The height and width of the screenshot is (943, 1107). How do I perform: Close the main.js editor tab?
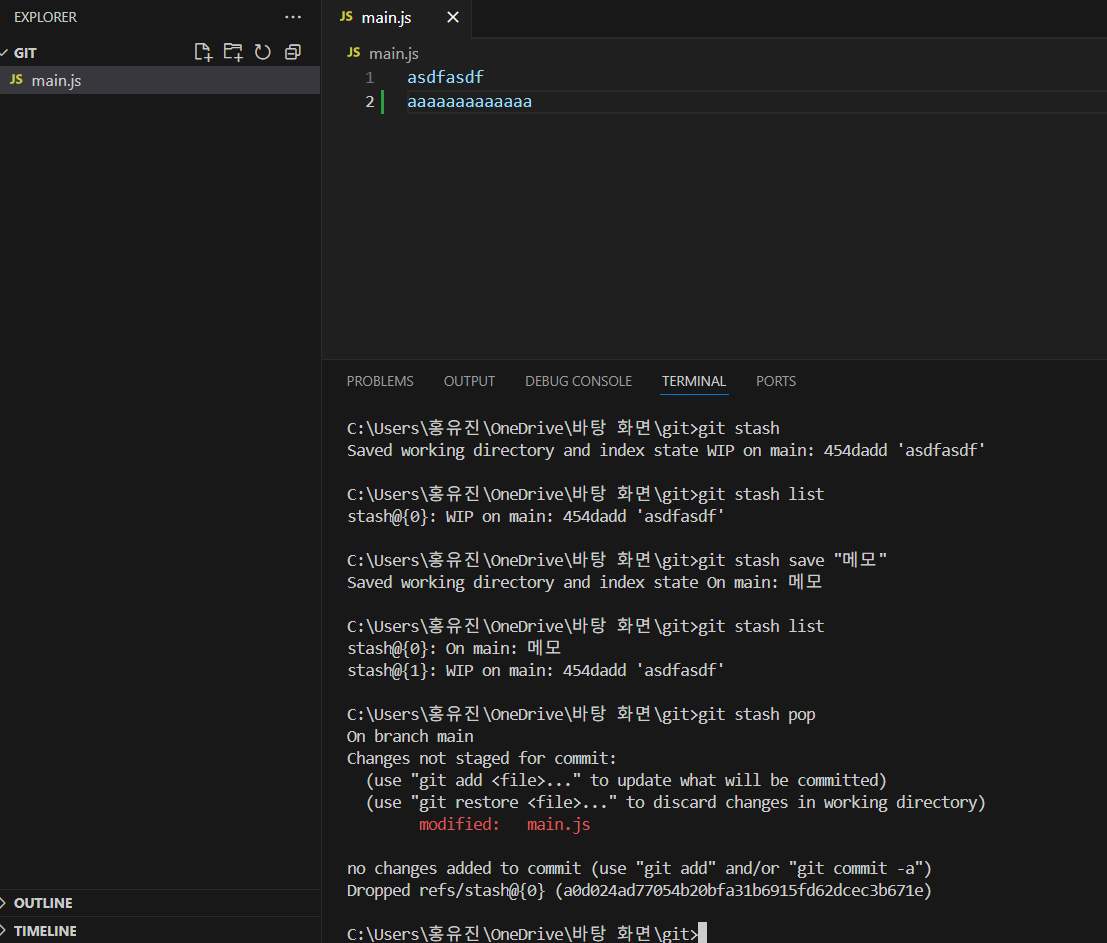point(453,17)
